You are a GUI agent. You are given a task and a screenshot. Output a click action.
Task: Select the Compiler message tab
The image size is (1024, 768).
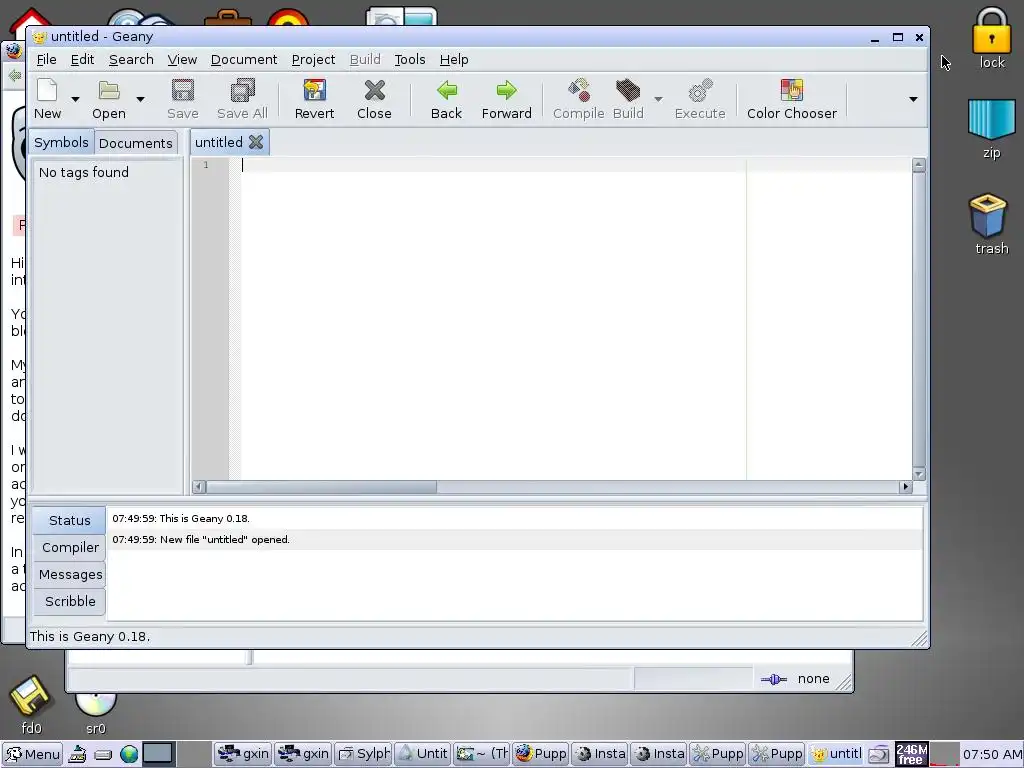coord(70,547)
